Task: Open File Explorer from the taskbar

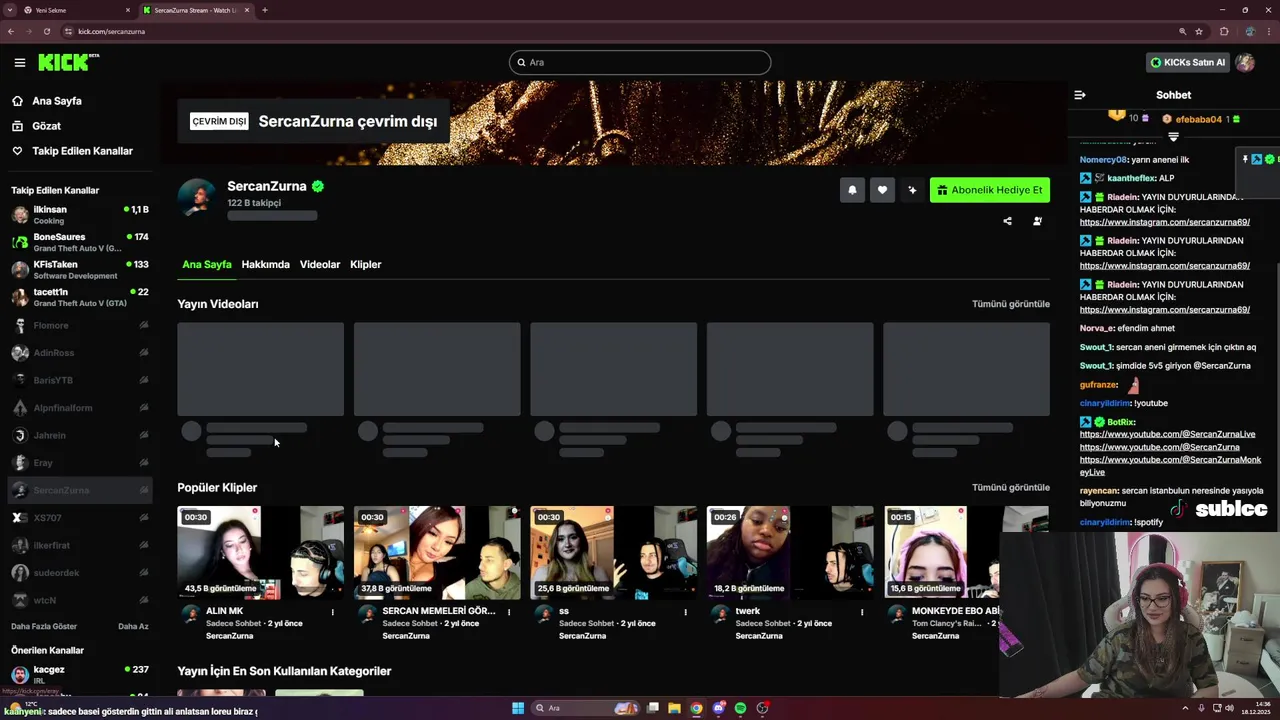Action: (x=674, y=708)
